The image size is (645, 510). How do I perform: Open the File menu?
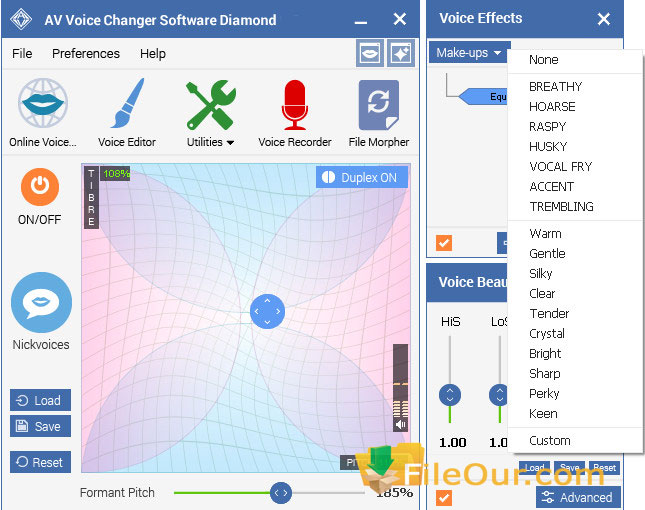pyautogui.click(x=22, y=53)
